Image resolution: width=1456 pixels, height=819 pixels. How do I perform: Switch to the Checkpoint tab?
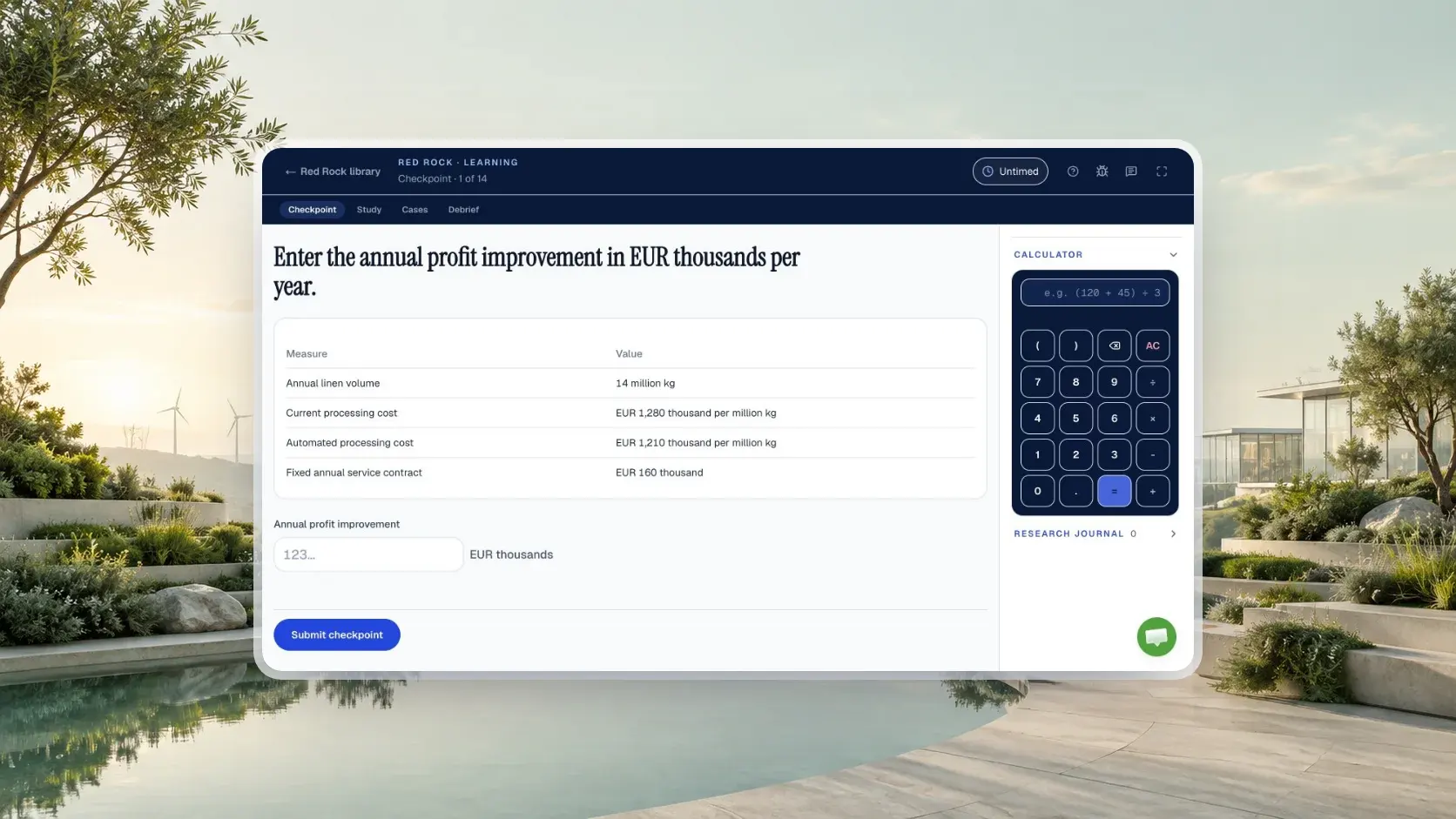point(312,210)
